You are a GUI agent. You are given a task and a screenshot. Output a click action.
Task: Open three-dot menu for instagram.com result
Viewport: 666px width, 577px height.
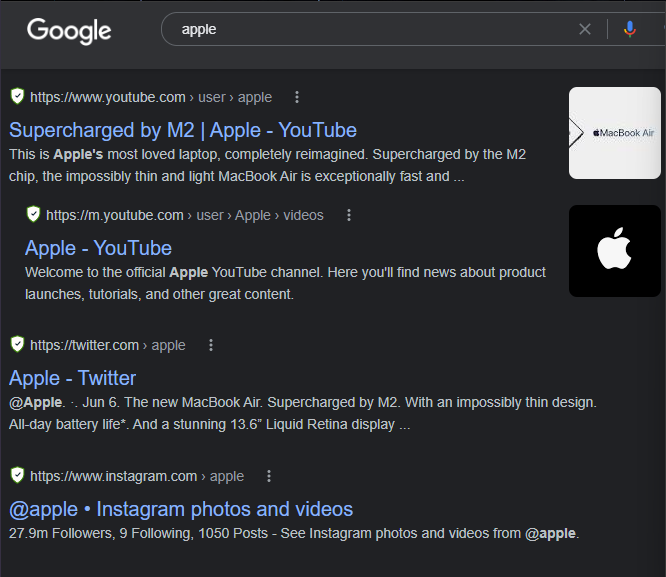[269, 476]
